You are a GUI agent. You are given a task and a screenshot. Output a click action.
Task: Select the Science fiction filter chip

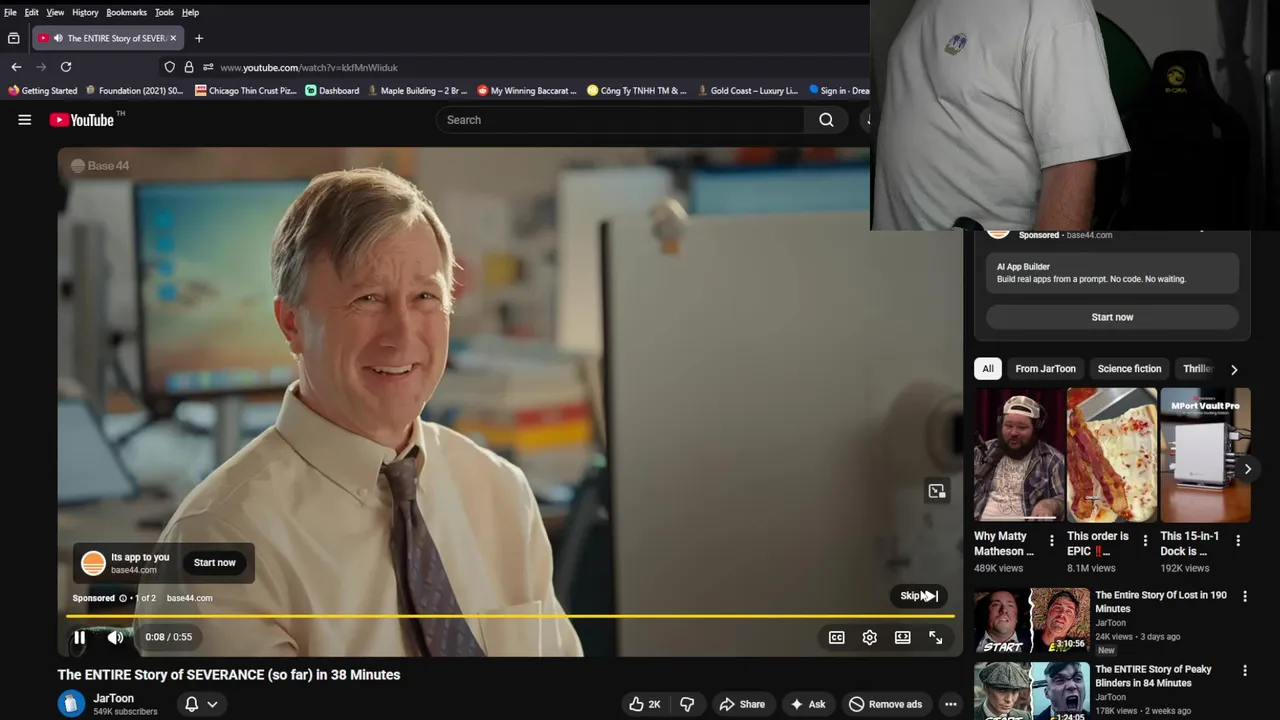pos(1129,369)
